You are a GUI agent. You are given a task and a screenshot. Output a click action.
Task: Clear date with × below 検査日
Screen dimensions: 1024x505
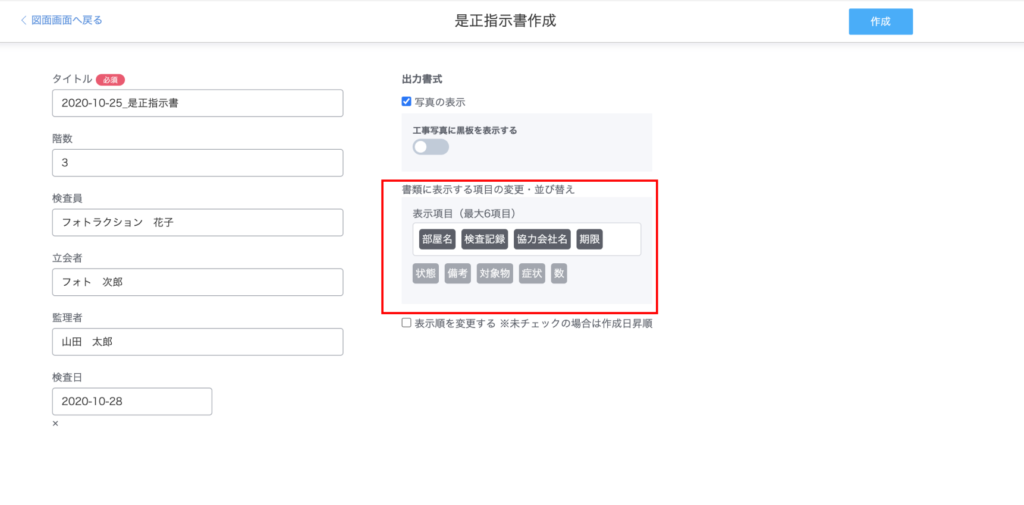click(55, 424)
